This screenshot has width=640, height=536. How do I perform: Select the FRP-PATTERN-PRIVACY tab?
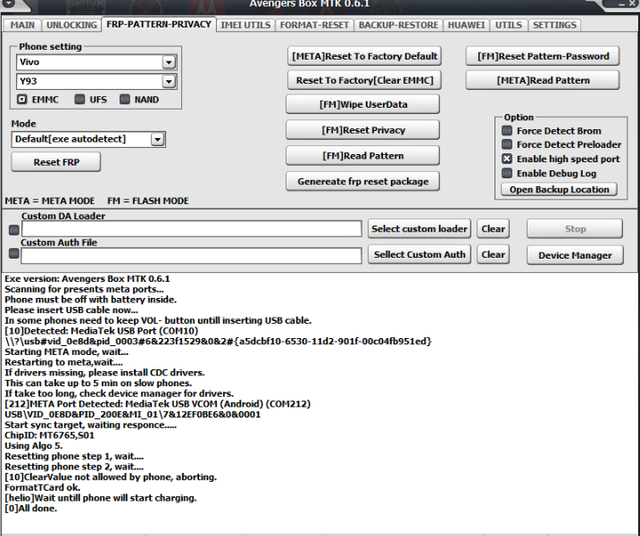click(x=159, y=24)
